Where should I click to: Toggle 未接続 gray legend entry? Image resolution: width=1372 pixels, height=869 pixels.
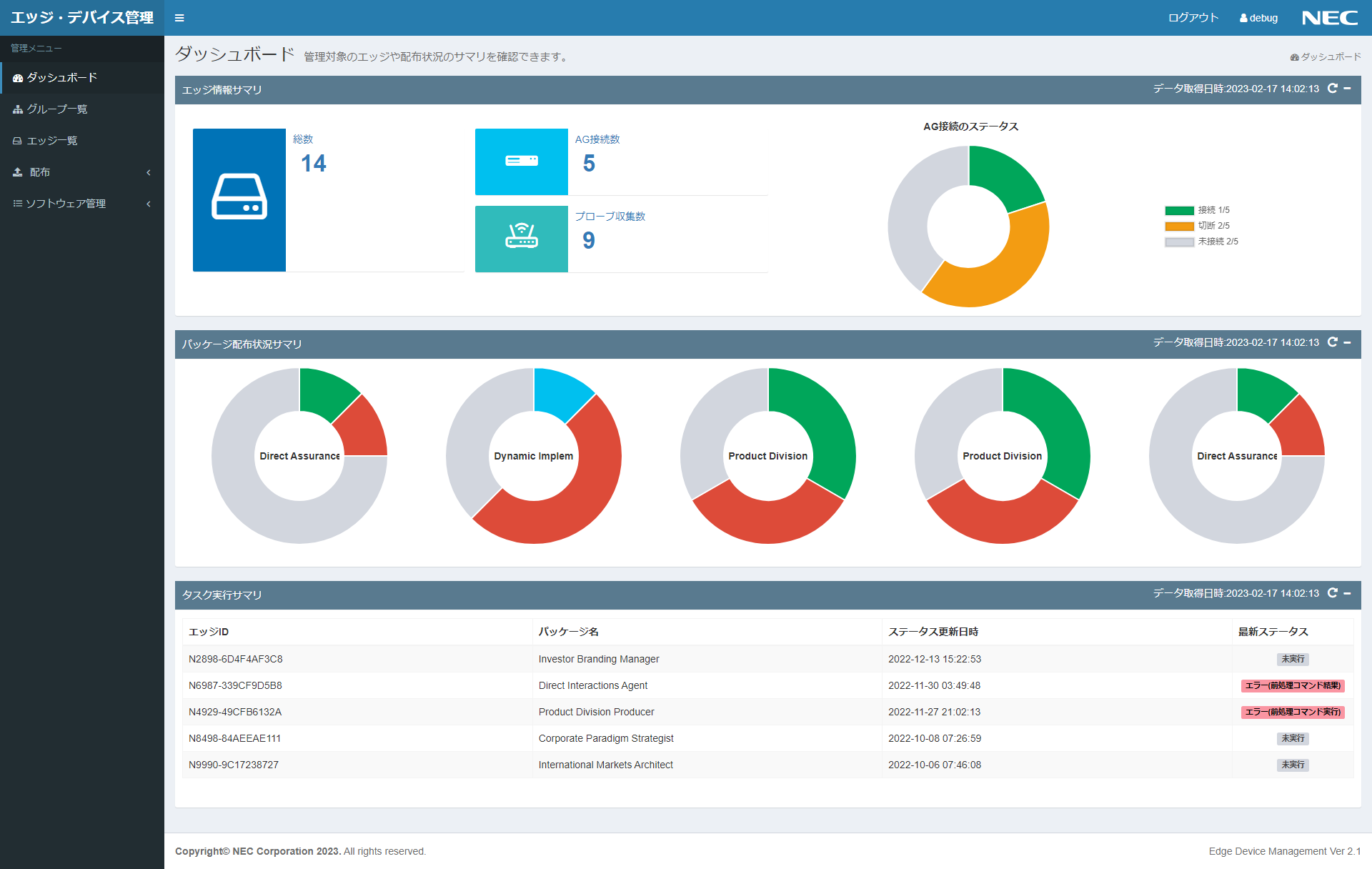click(1200, 242)
